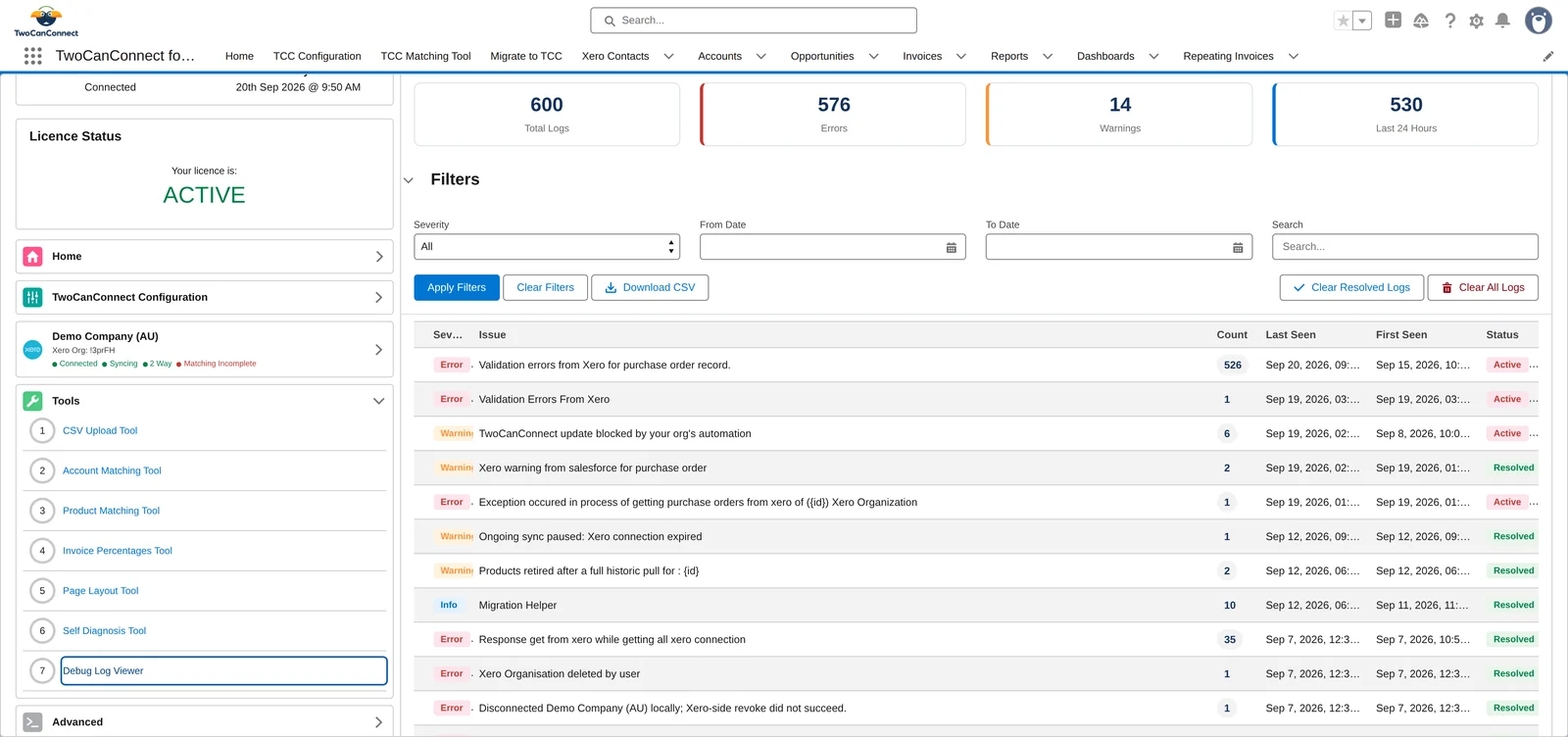Expand the Repeating Invoices nav dropdown arrow
This screenshot has width=1568, height=737.
(x=1293, y=57)
